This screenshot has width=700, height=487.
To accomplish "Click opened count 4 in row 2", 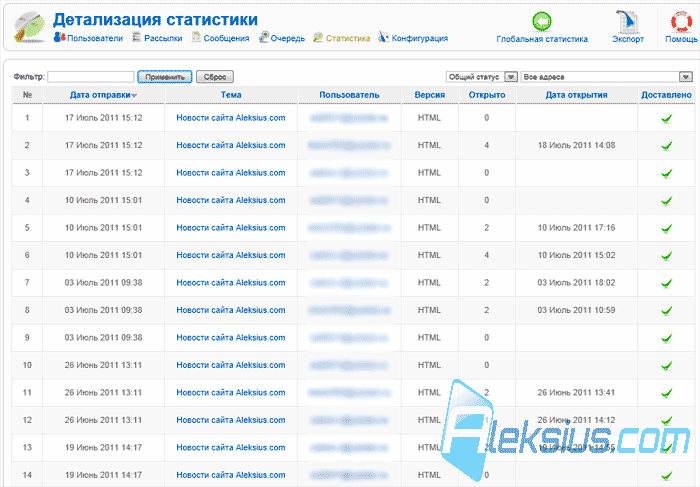I will tap(487, 146).
